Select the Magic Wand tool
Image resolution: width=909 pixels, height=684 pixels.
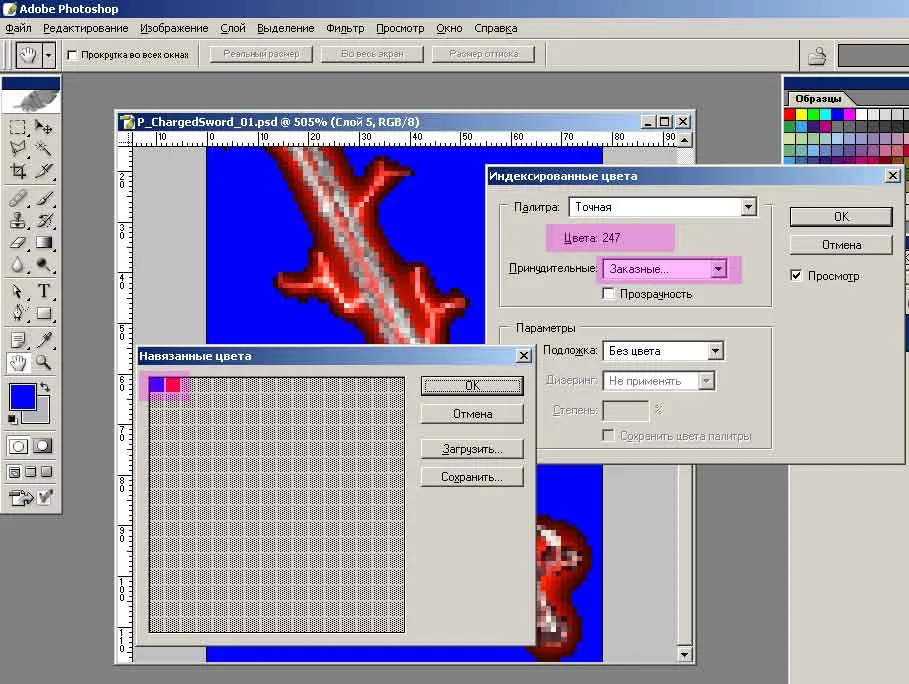coord(44,149)
